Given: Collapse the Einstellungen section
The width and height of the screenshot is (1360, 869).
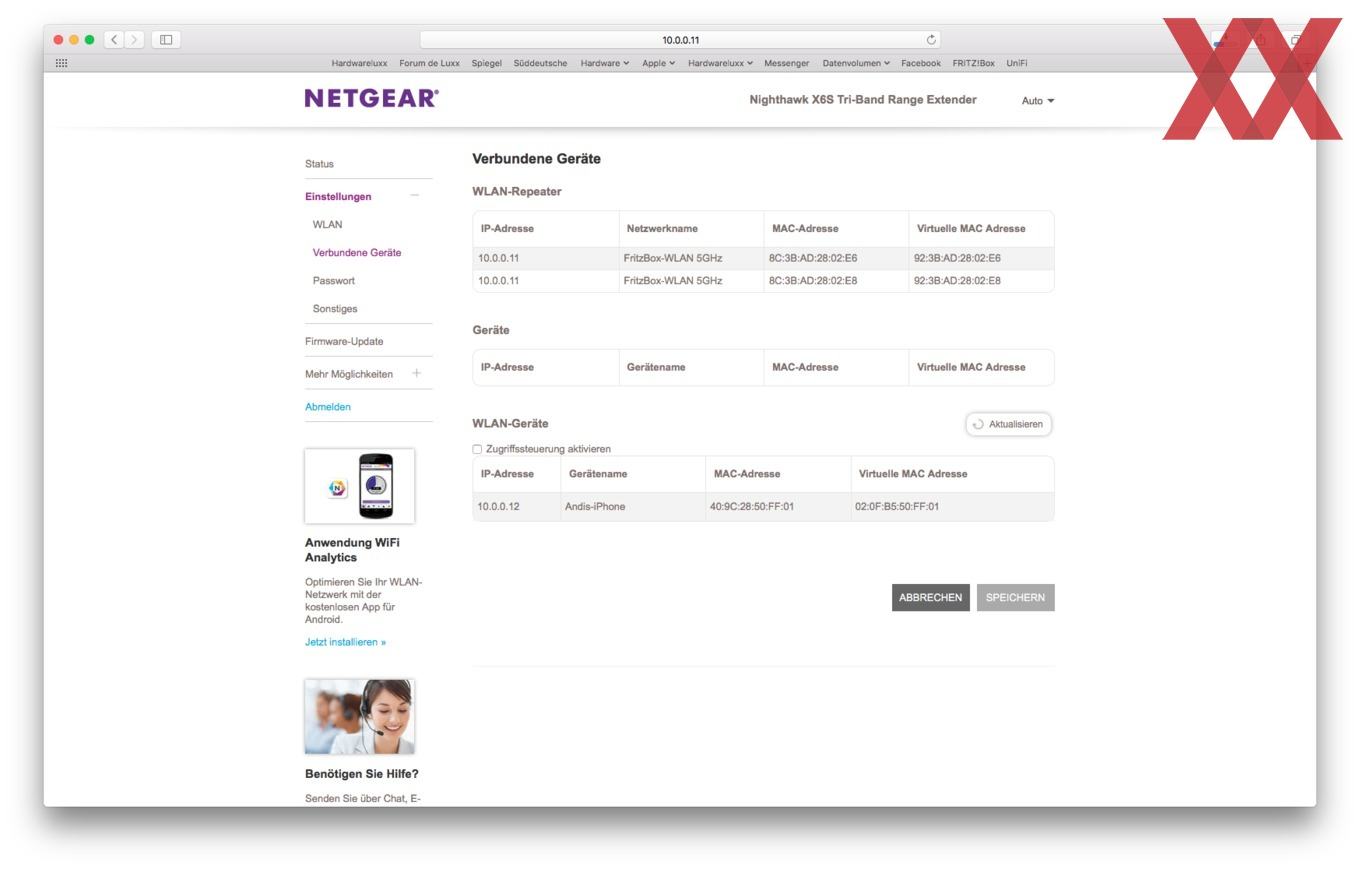Looking at the screenshot, I should (415, 196).
